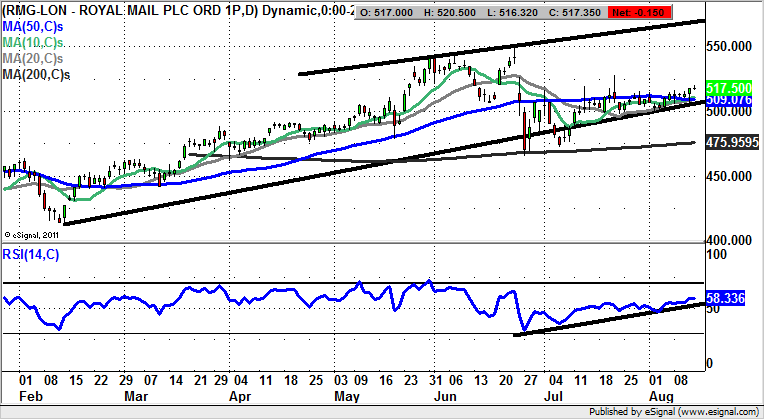Click the MA(20,C) moving average label
The width and height of the screenshot is (764, 419).
point(31,60)
